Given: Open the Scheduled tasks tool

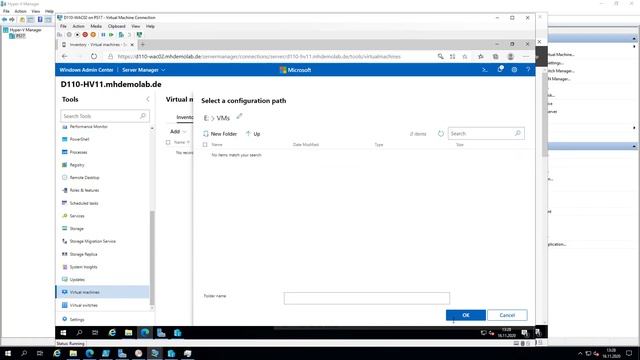Looking at the screenshot, I should [84, 203].
